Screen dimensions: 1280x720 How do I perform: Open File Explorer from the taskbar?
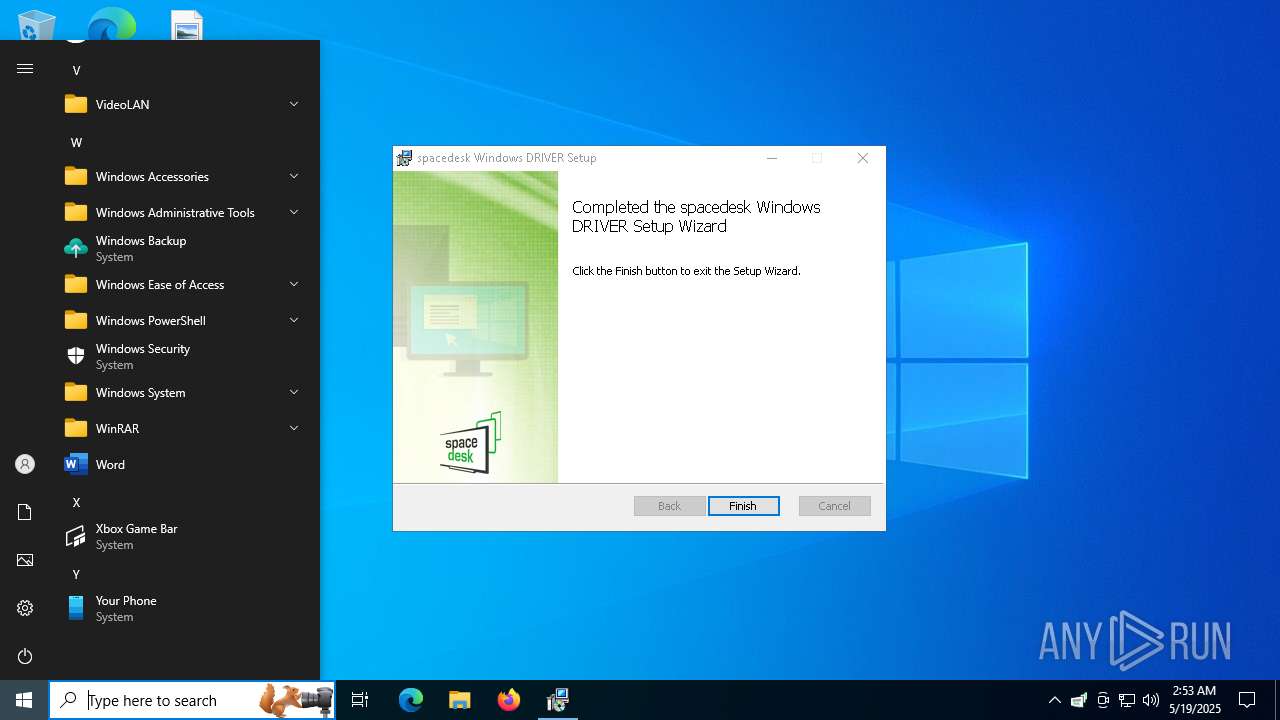click(460, 700)
